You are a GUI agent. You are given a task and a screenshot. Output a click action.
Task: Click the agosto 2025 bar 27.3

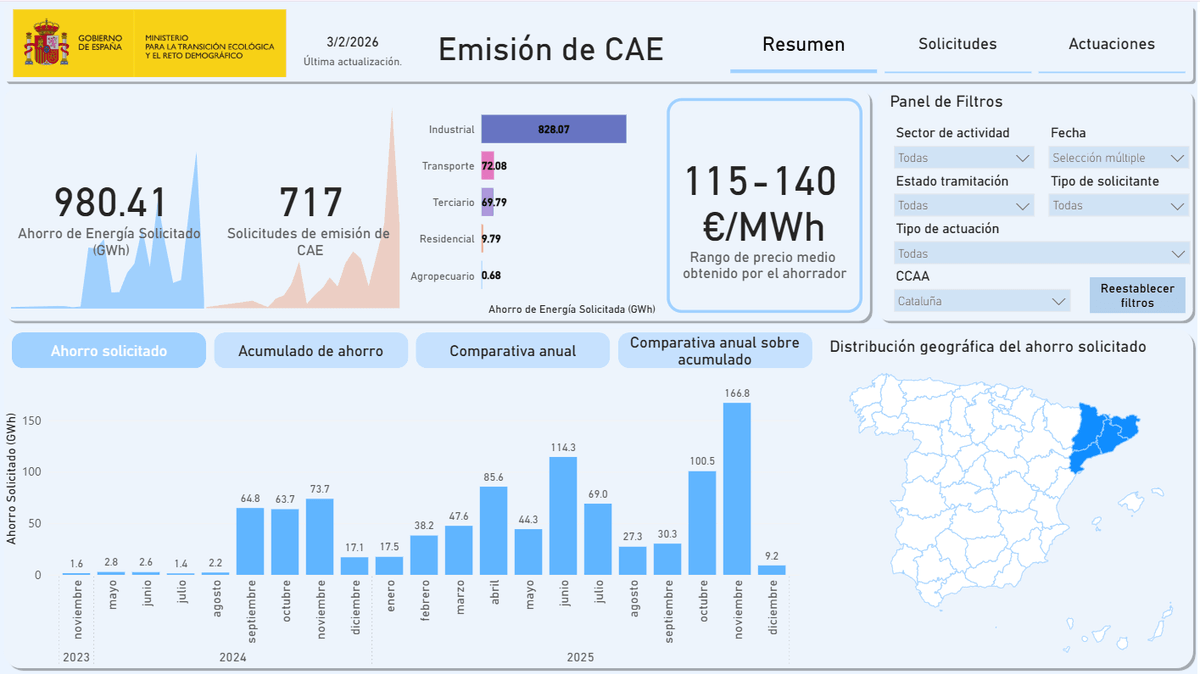click(633, 561)
